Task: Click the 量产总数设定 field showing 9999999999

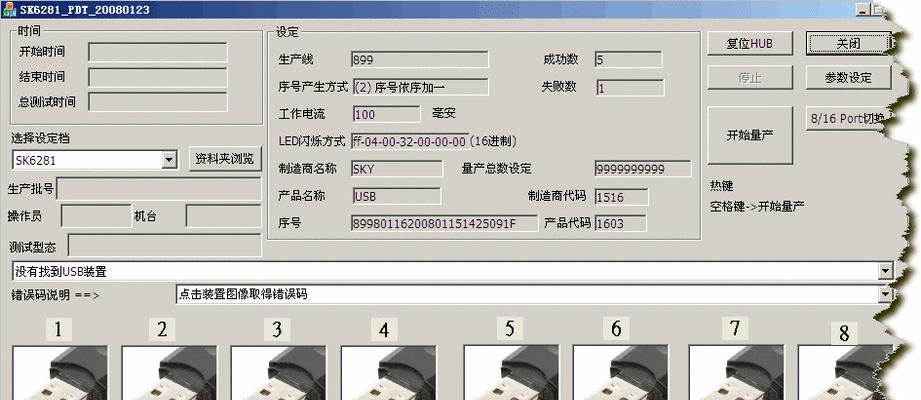Action: [643, 169]
